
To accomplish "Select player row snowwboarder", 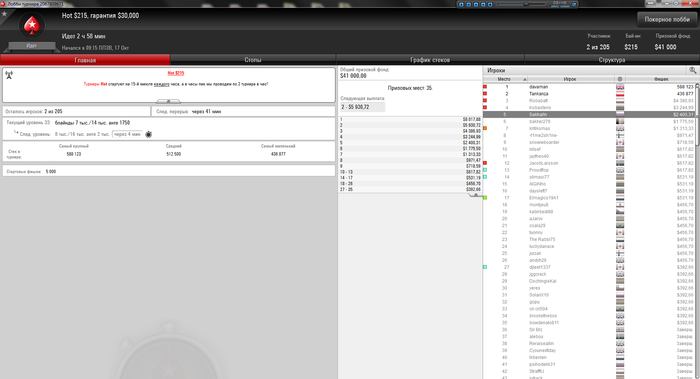I will point(589,142).
